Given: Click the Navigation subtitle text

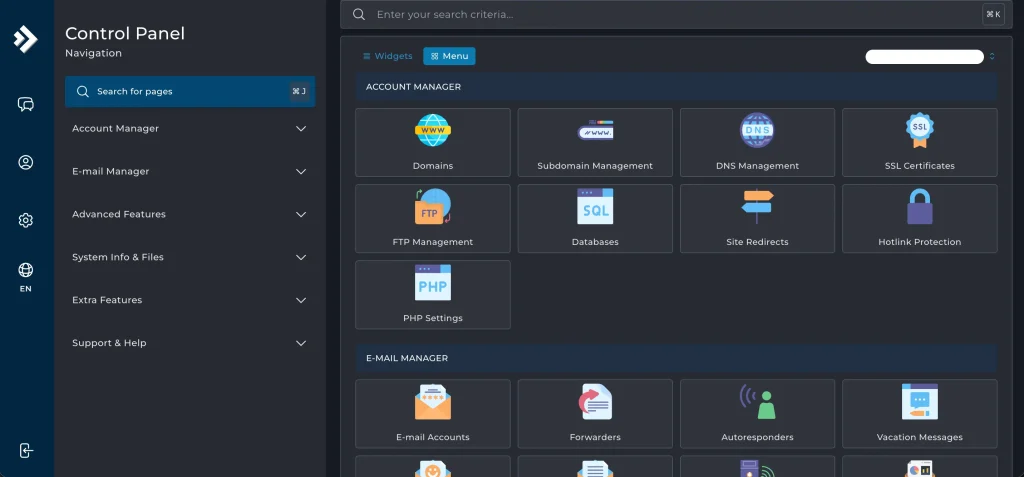Looking at the screenshot, I should tap(93, 53).
